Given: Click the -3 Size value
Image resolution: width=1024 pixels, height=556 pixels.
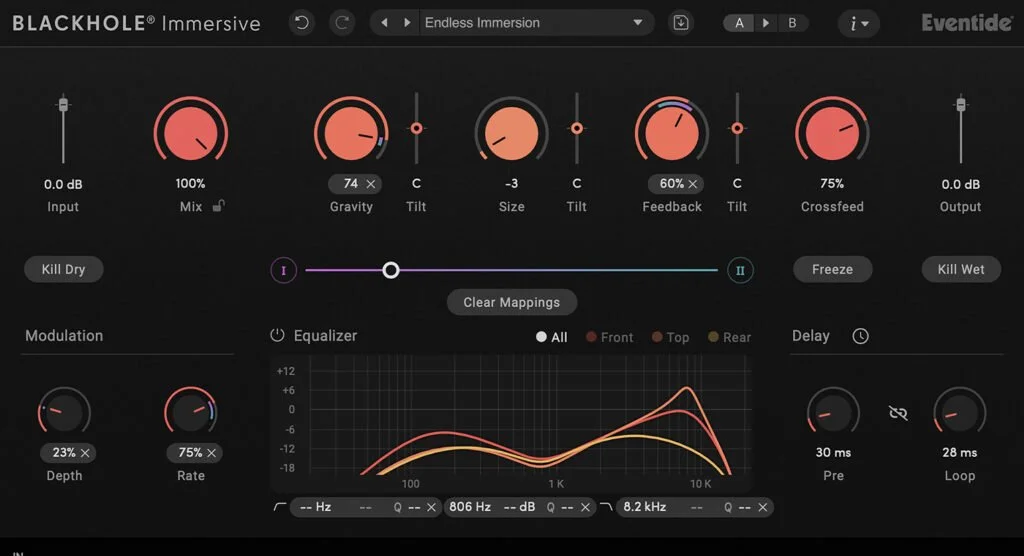Looking at the screenshot, I should (x=511, y=184).
